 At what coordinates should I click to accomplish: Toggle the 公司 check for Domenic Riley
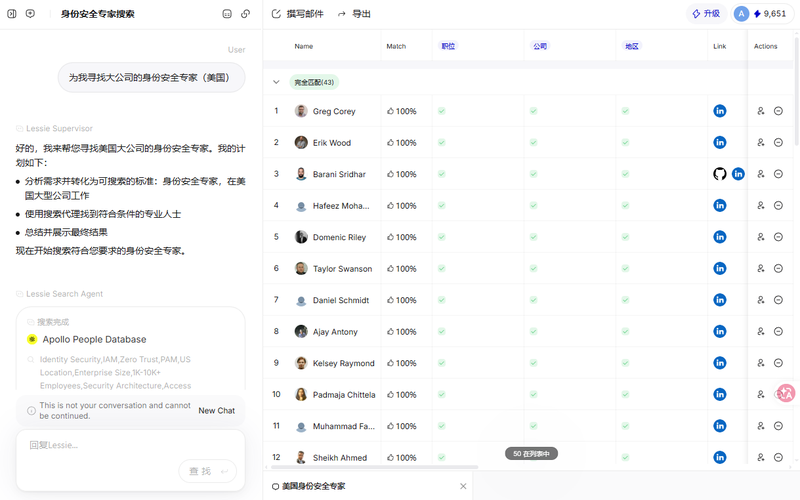[533, 237]
